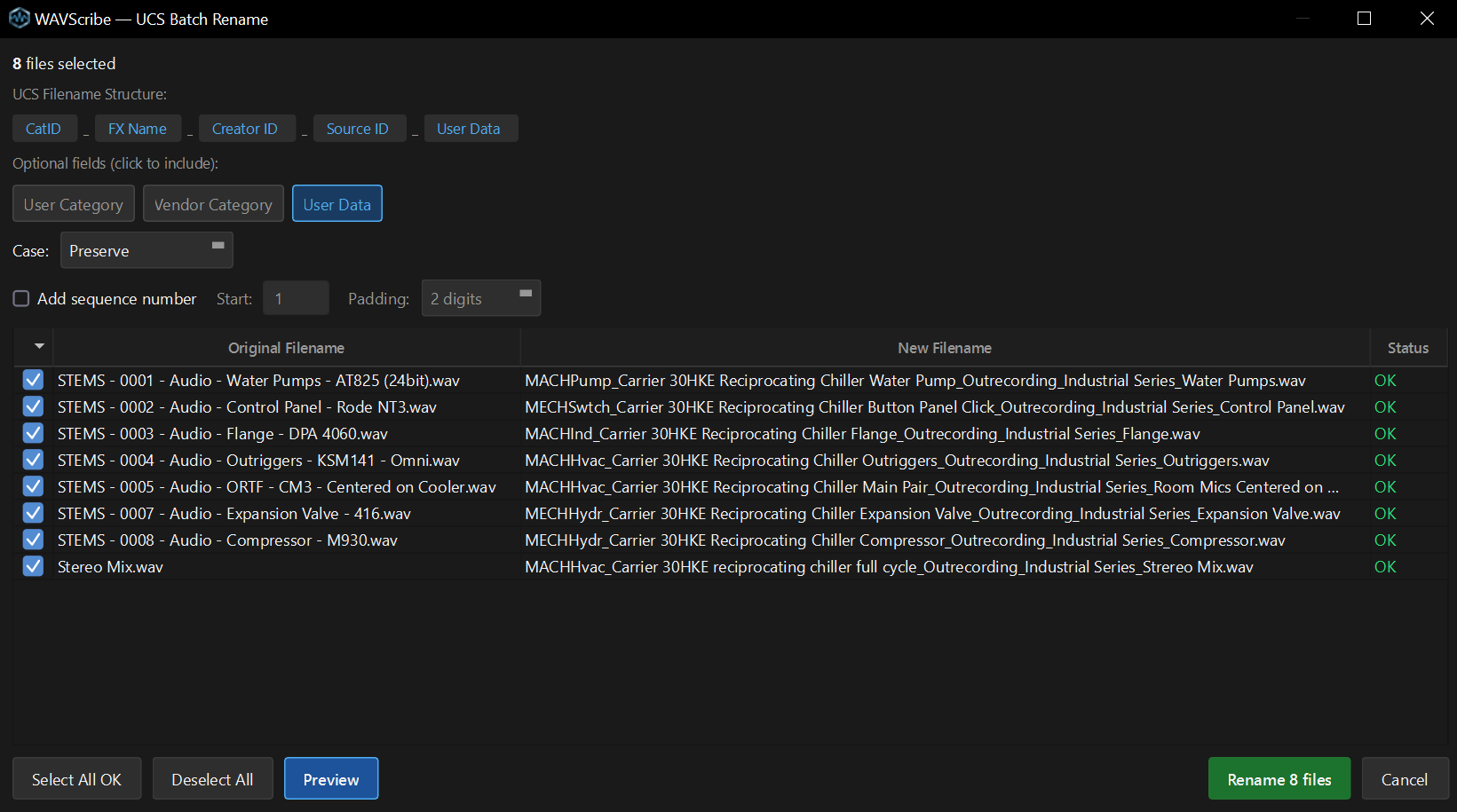Uncheck the Control Panel Rode NT3 row

tap(33, 406)
